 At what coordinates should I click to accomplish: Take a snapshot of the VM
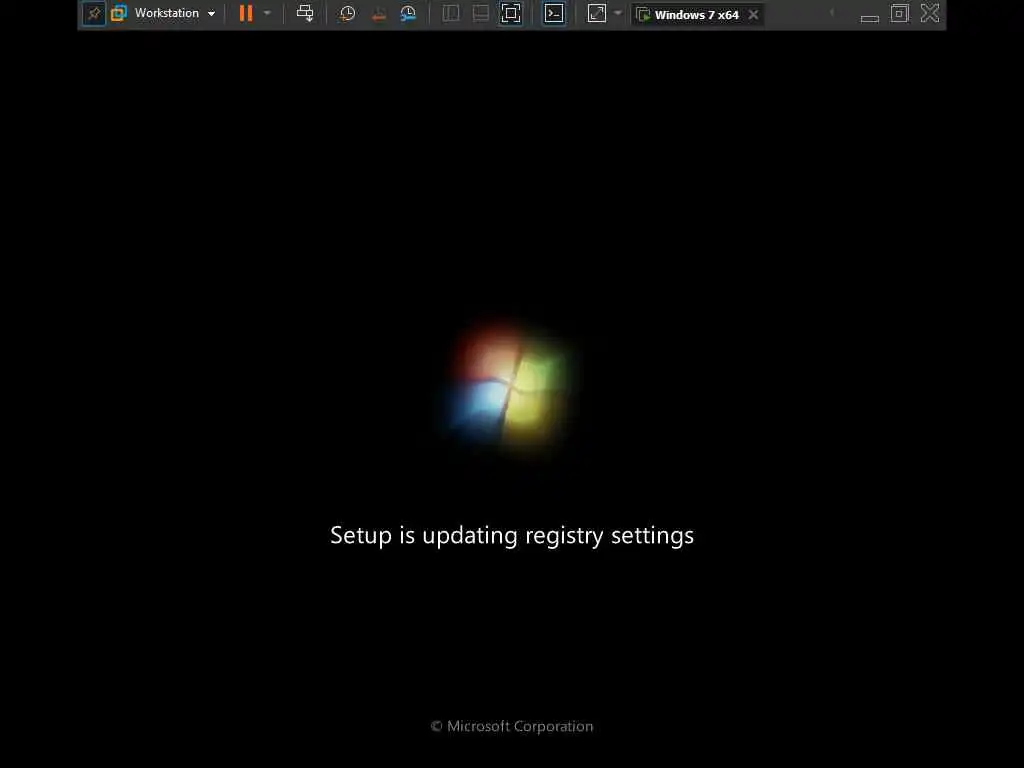pos(347,13)
